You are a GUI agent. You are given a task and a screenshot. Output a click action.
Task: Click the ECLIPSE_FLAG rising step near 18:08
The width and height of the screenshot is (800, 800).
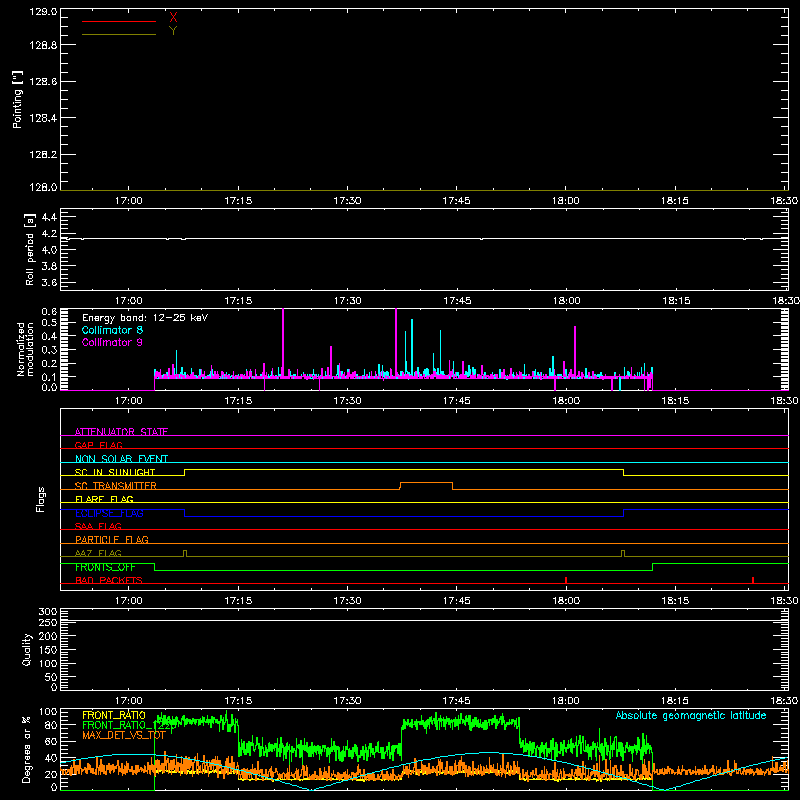(x=623, y=513)
